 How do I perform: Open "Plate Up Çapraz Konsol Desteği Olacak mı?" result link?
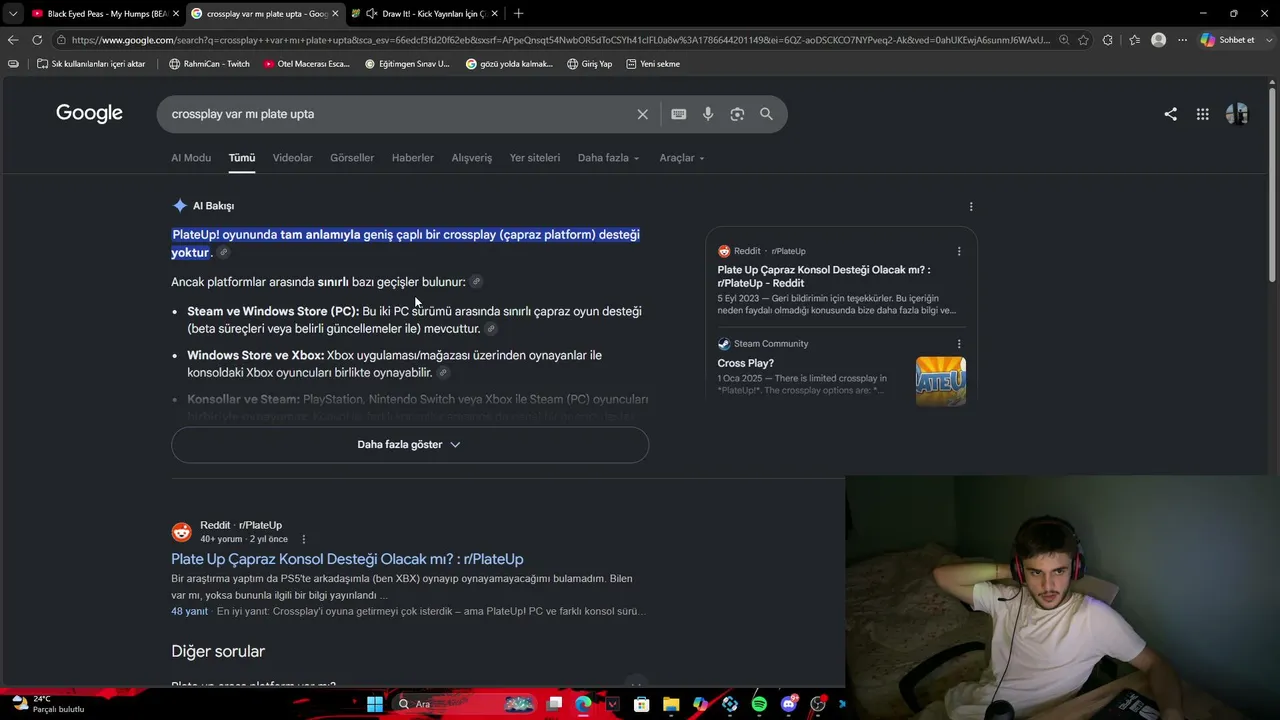pyautogui.click(x=347, y=559)
